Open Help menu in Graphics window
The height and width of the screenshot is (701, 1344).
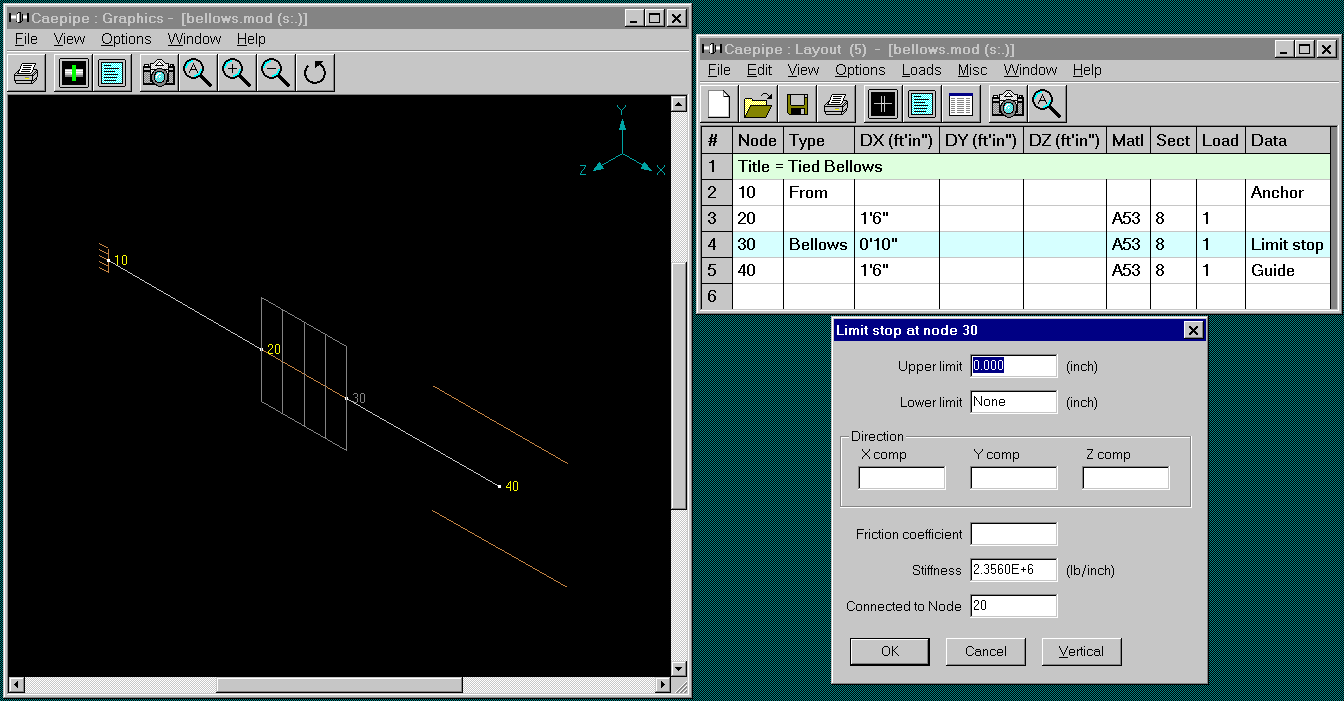click(x=251, y=39)
